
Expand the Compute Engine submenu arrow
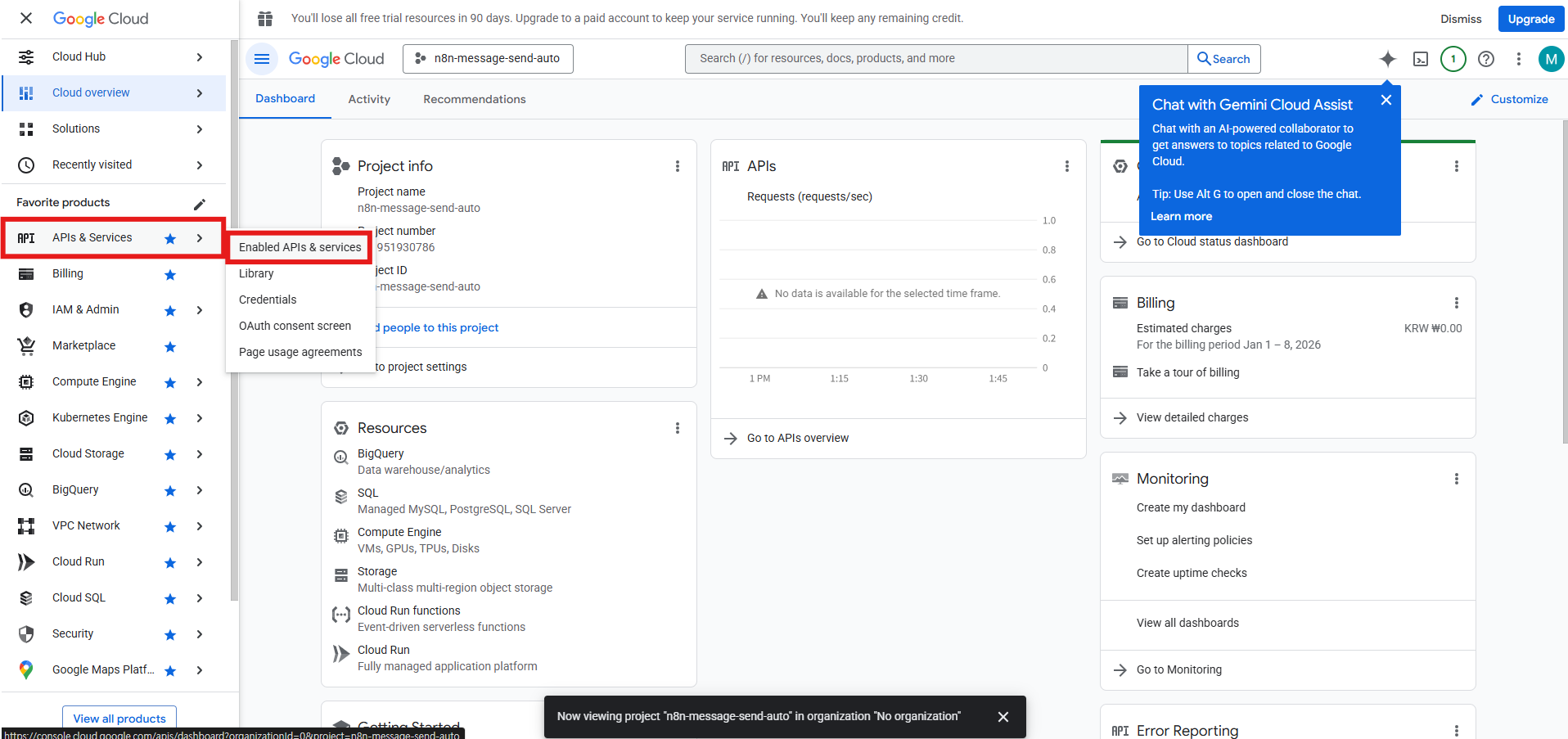point(200,382)
